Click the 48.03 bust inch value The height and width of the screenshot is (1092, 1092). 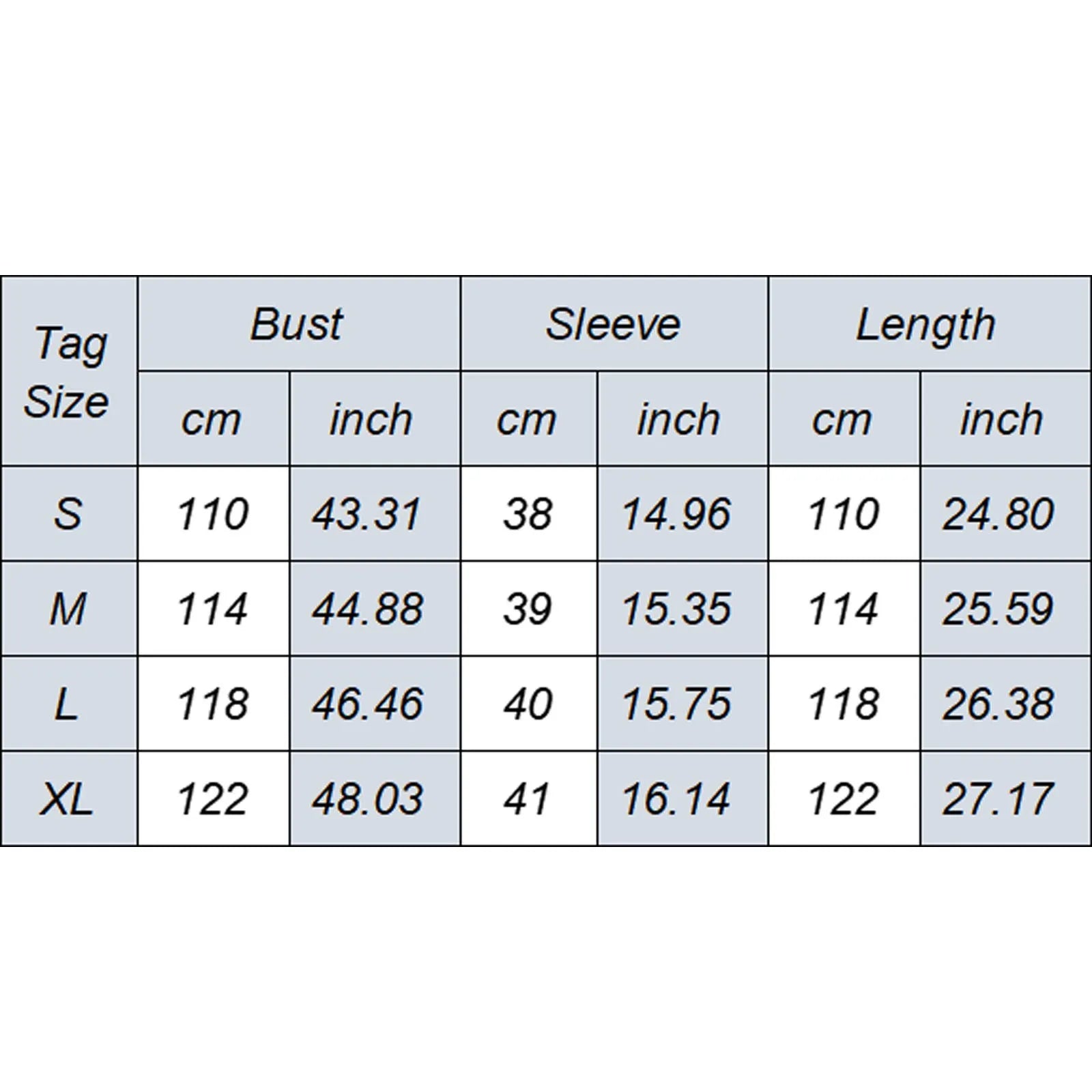point(368,799)
